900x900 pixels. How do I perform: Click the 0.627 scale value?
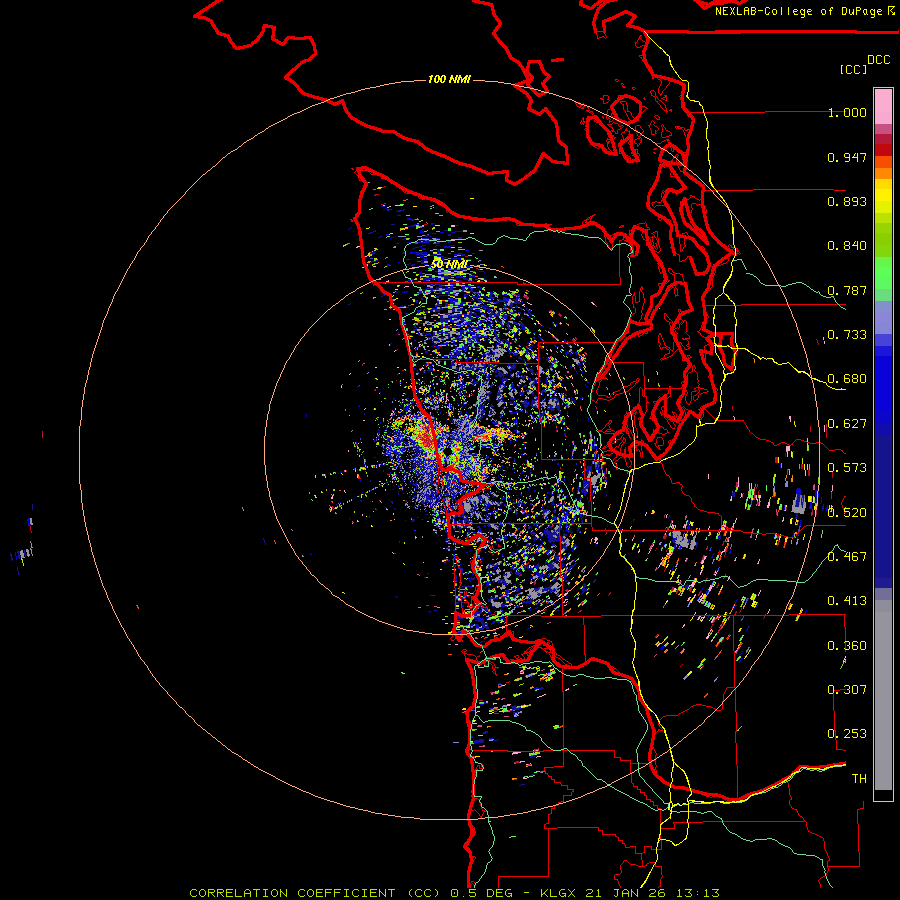click(847, 424)
